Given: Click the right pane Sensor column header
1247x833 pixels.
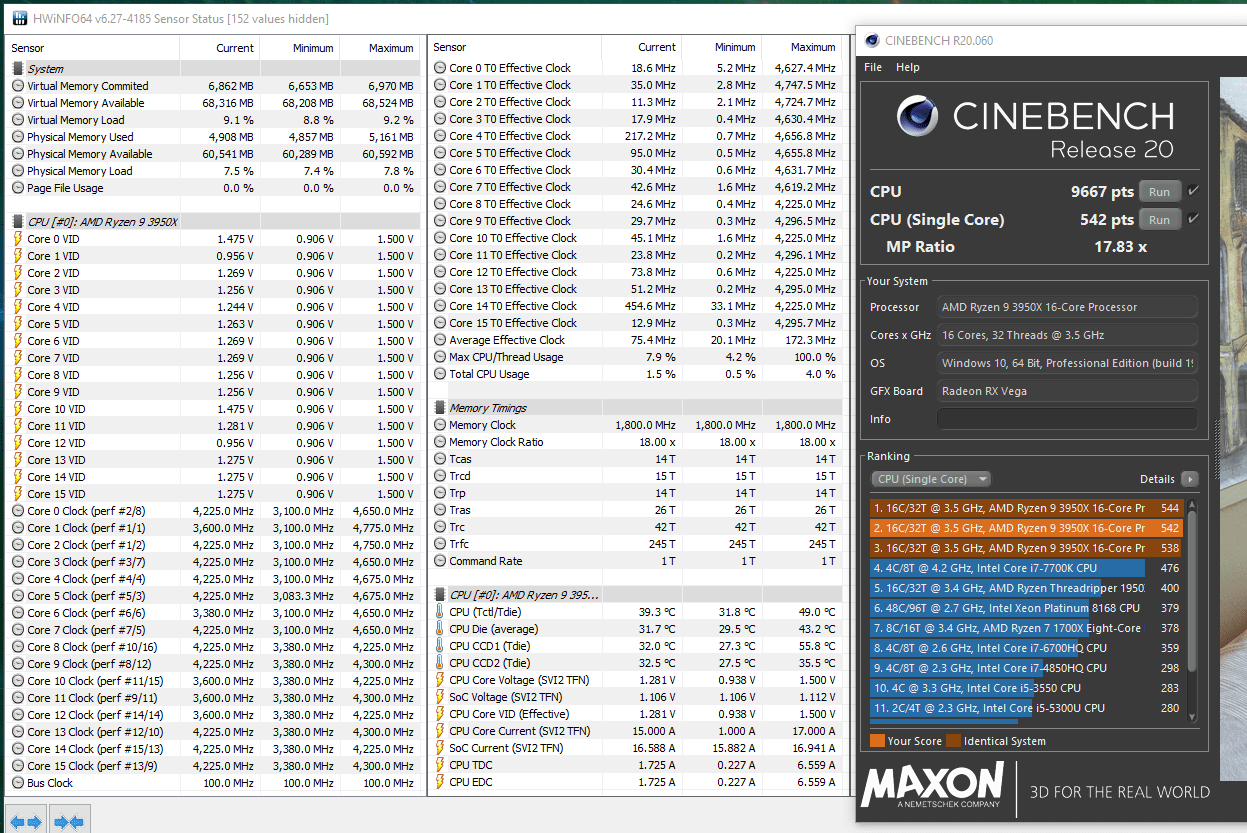Looking at the screenshot, I should point(517,47).
